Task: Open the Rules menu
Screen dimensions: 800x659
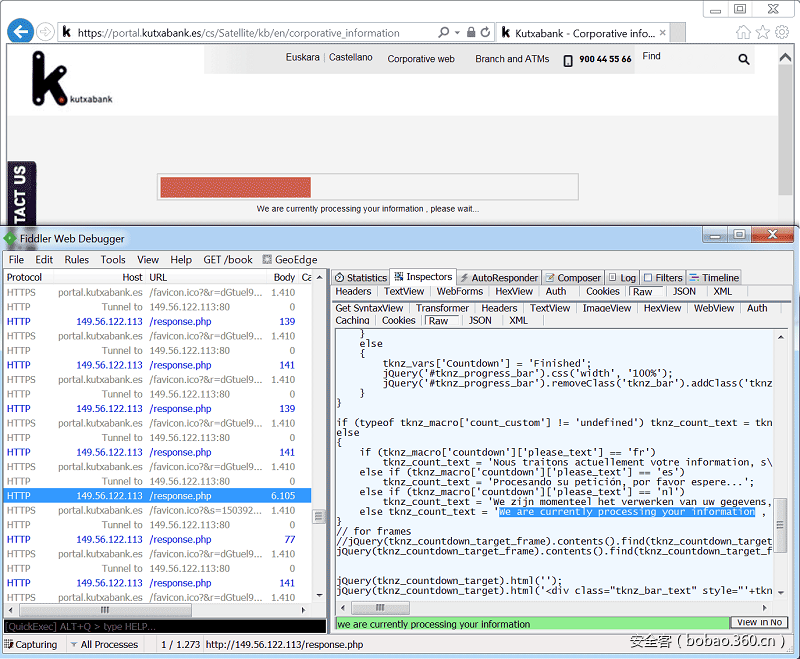Action: point(77,260)
